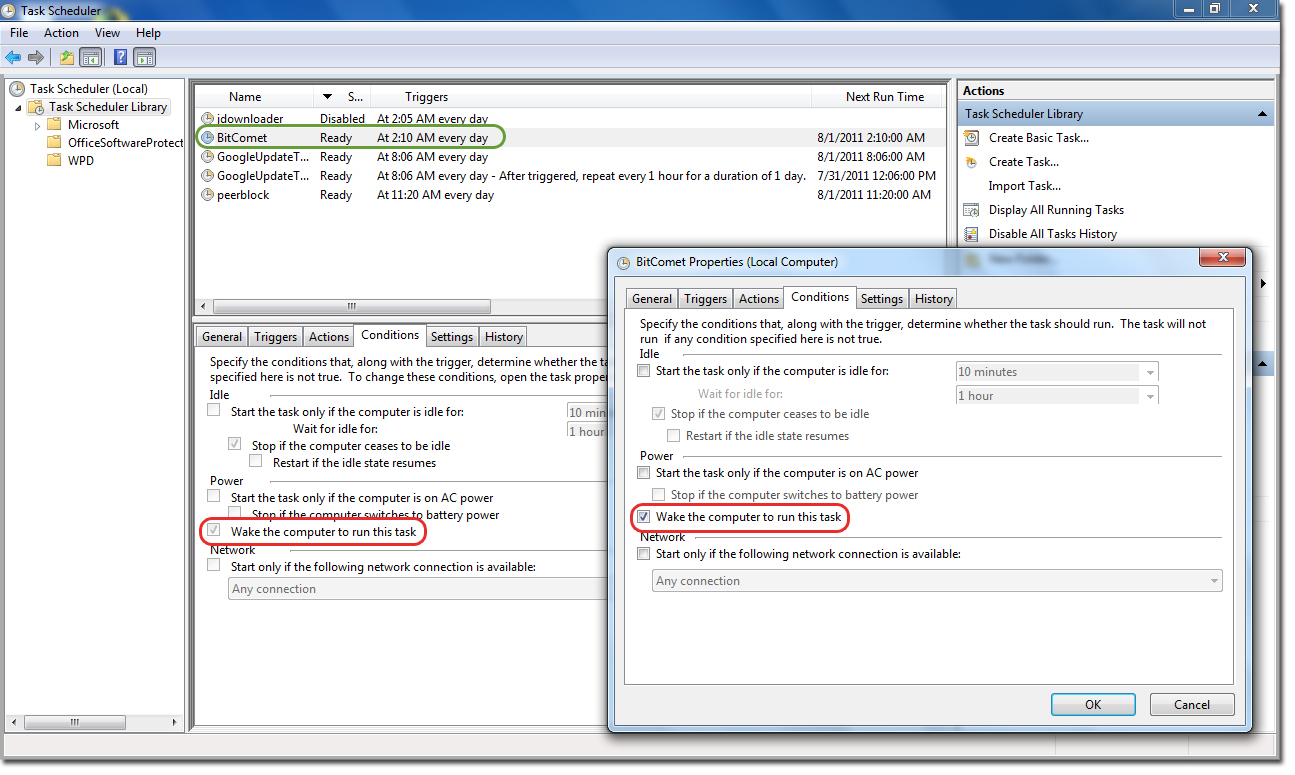Click the Up One Level folder icon
Image resolution: width=1295 pixels, height=775 pixels.
[x=66, y=57]
